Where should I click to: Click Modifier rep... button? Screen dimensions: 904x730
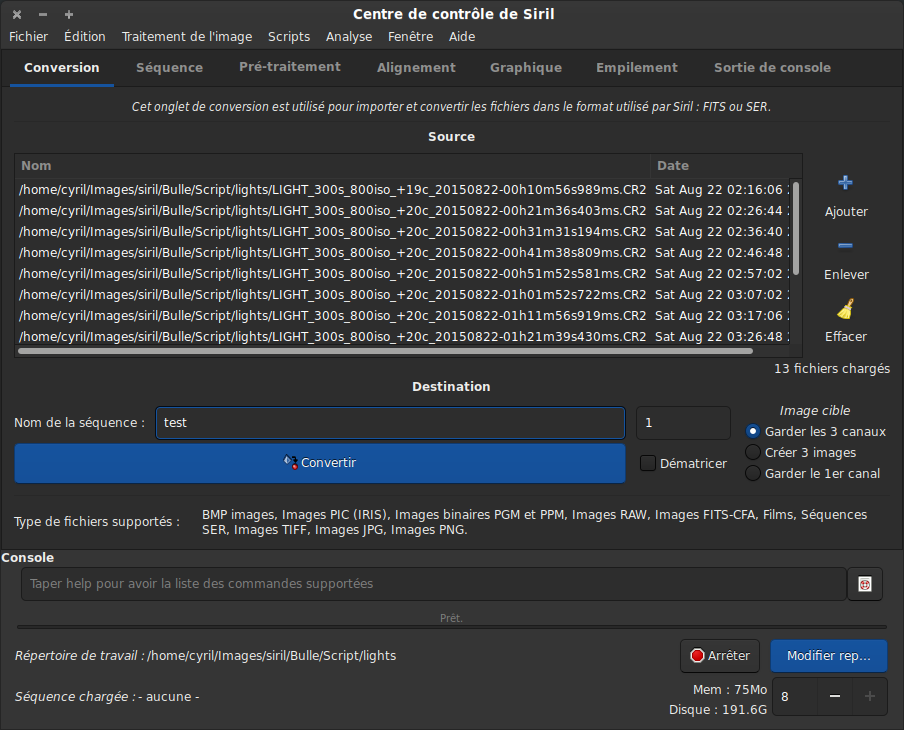[x=828, y=656]
